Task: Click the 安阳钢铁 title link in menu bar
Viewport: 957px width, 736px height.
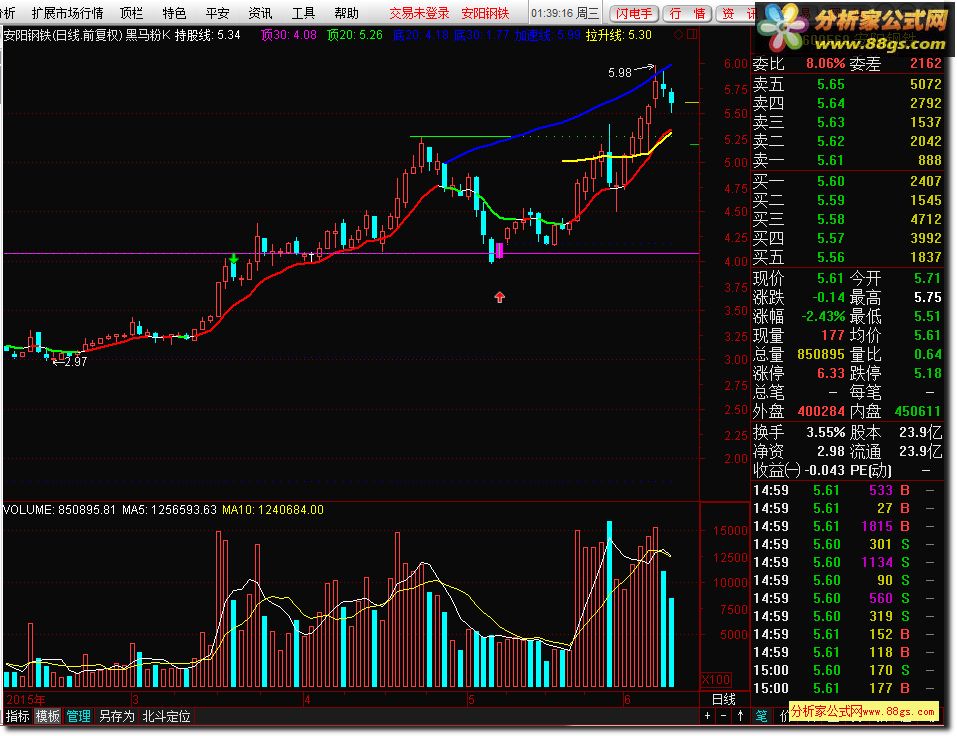Action: pos(485,13)
